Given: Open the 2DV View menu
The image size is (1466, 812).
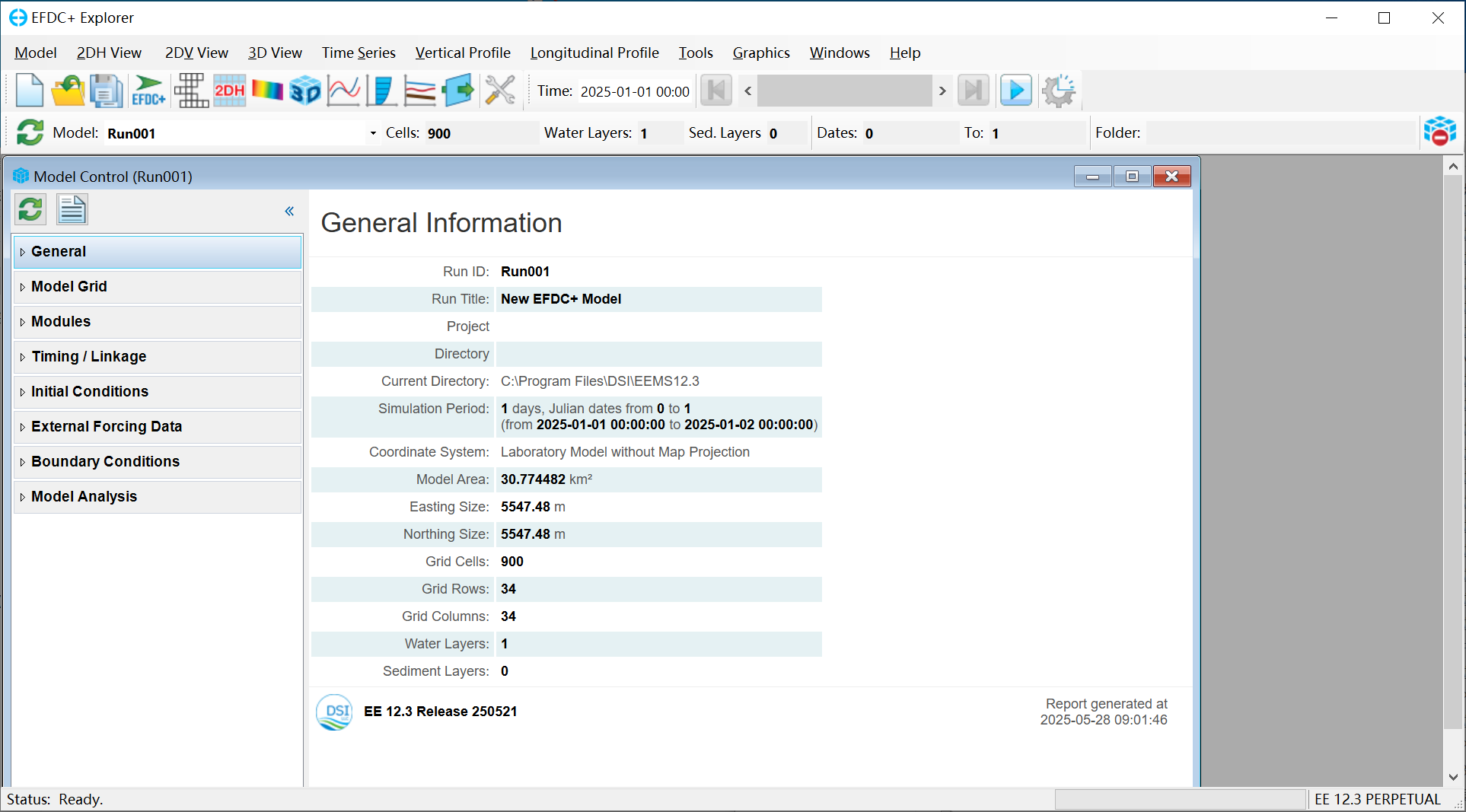Looking at the screenshot, I should 196,53.
